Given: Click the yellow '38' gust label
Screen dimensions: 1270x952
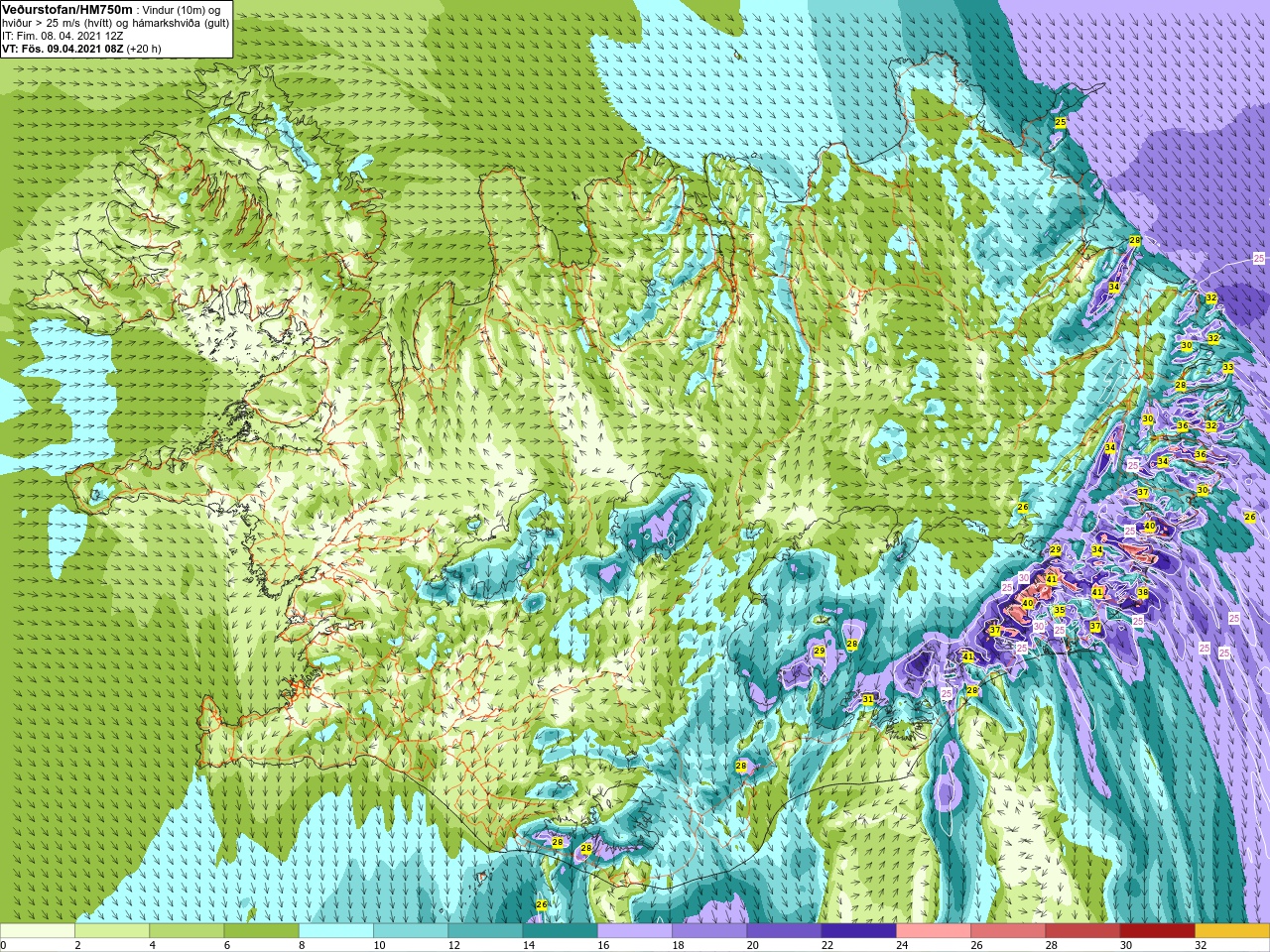Looking at the screenshot, I should coord(1142,592).
